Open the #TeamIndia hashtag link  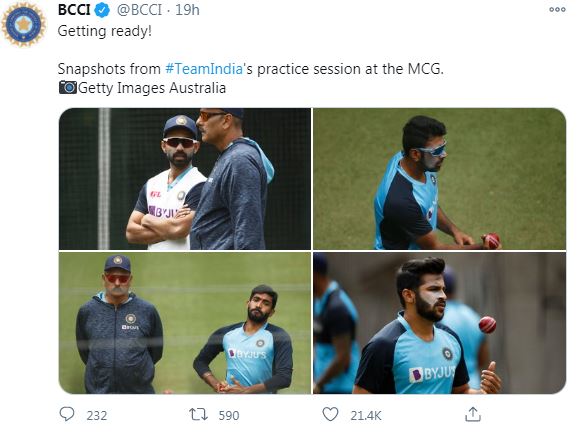(x=204, y=69)
